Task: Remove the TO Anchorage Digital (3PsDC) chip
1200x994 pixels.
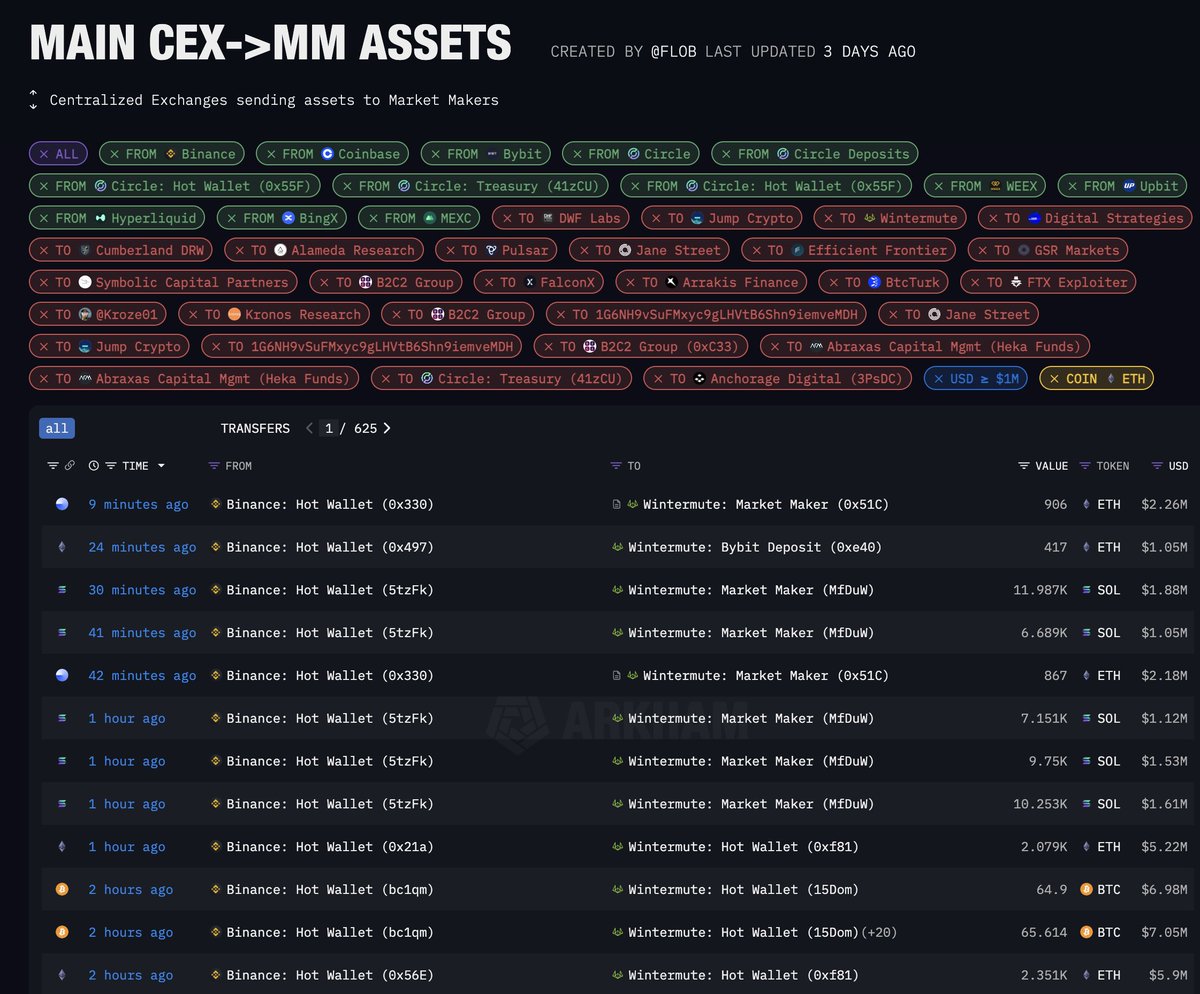Action: [659, 378]
